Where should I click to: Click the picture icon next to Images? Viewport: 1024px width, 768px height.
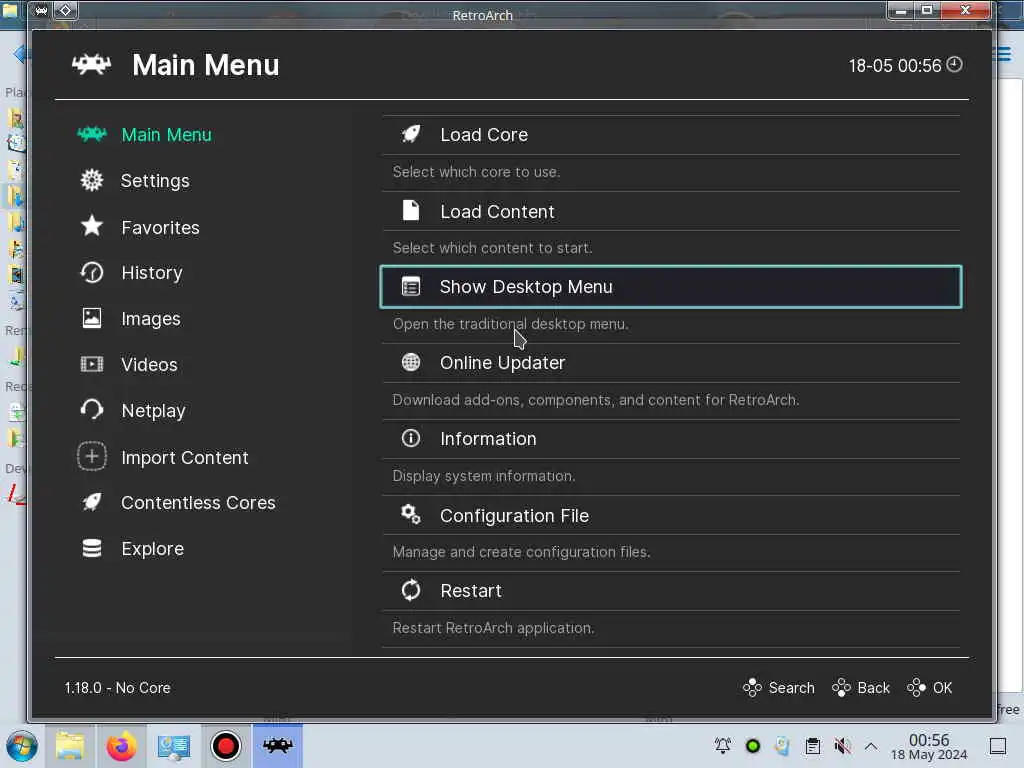[92, 318]
